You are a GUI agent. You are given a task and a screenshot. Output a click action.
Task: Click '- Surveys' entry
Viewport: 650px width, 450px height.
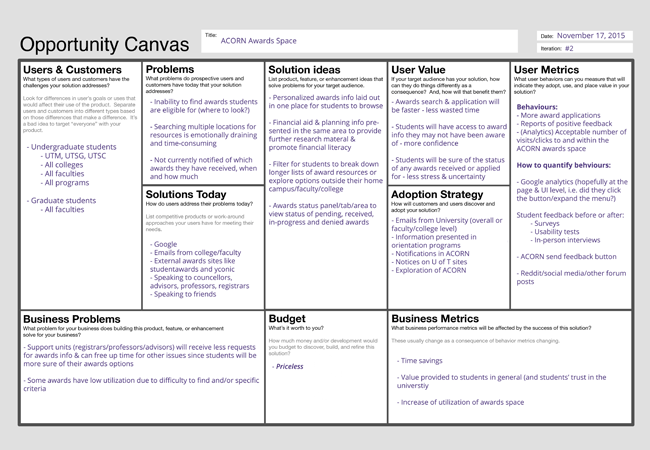coord(545,223)
